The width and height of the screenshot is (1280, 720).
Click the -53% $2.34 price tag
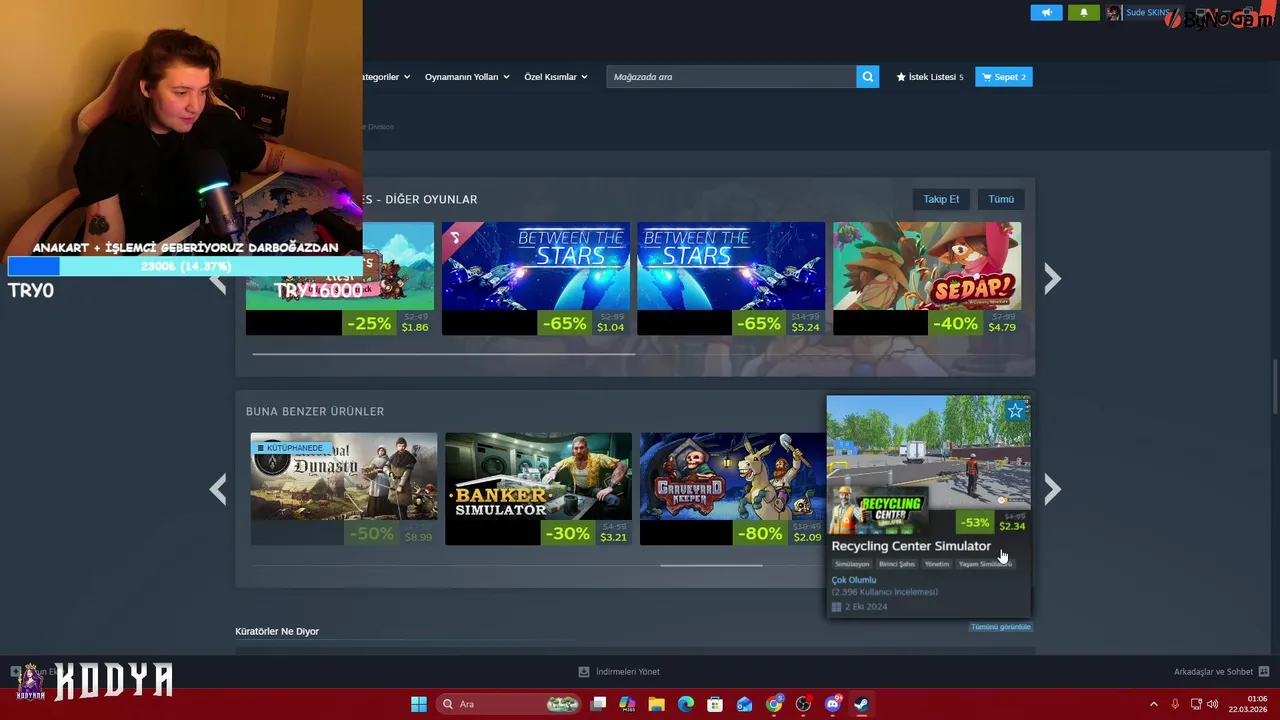[992, 522]
